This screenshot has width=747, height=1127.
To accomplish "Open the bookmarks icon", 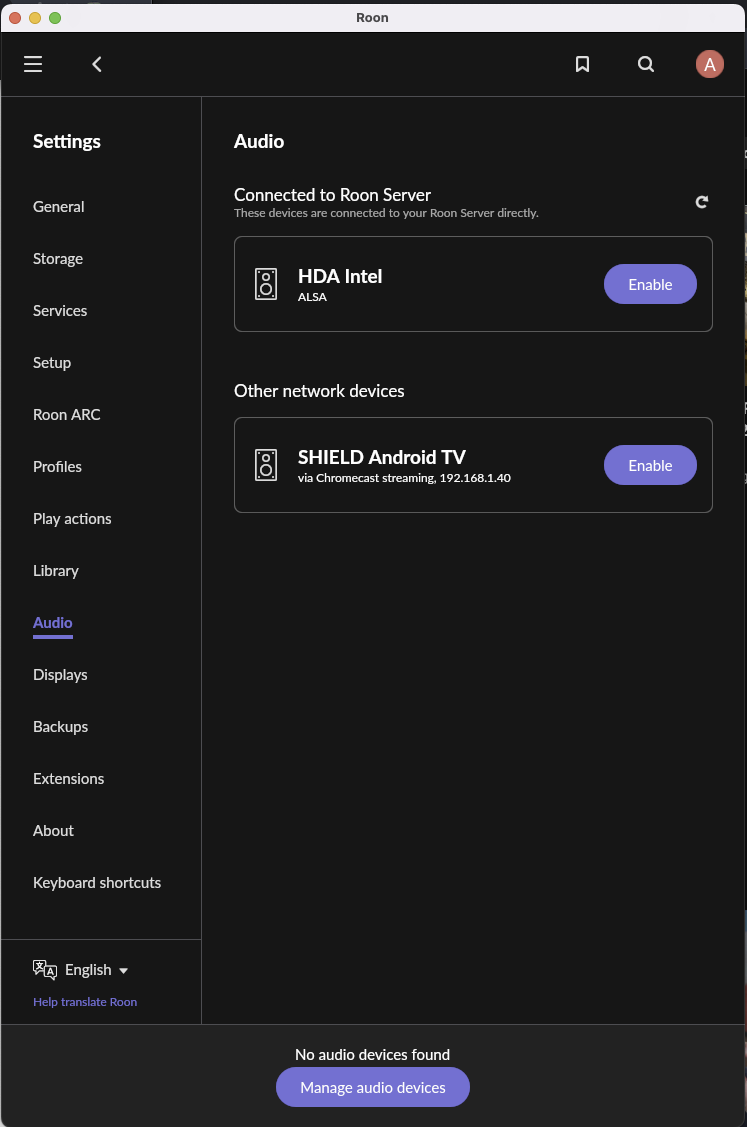I will tap(582, 64).
